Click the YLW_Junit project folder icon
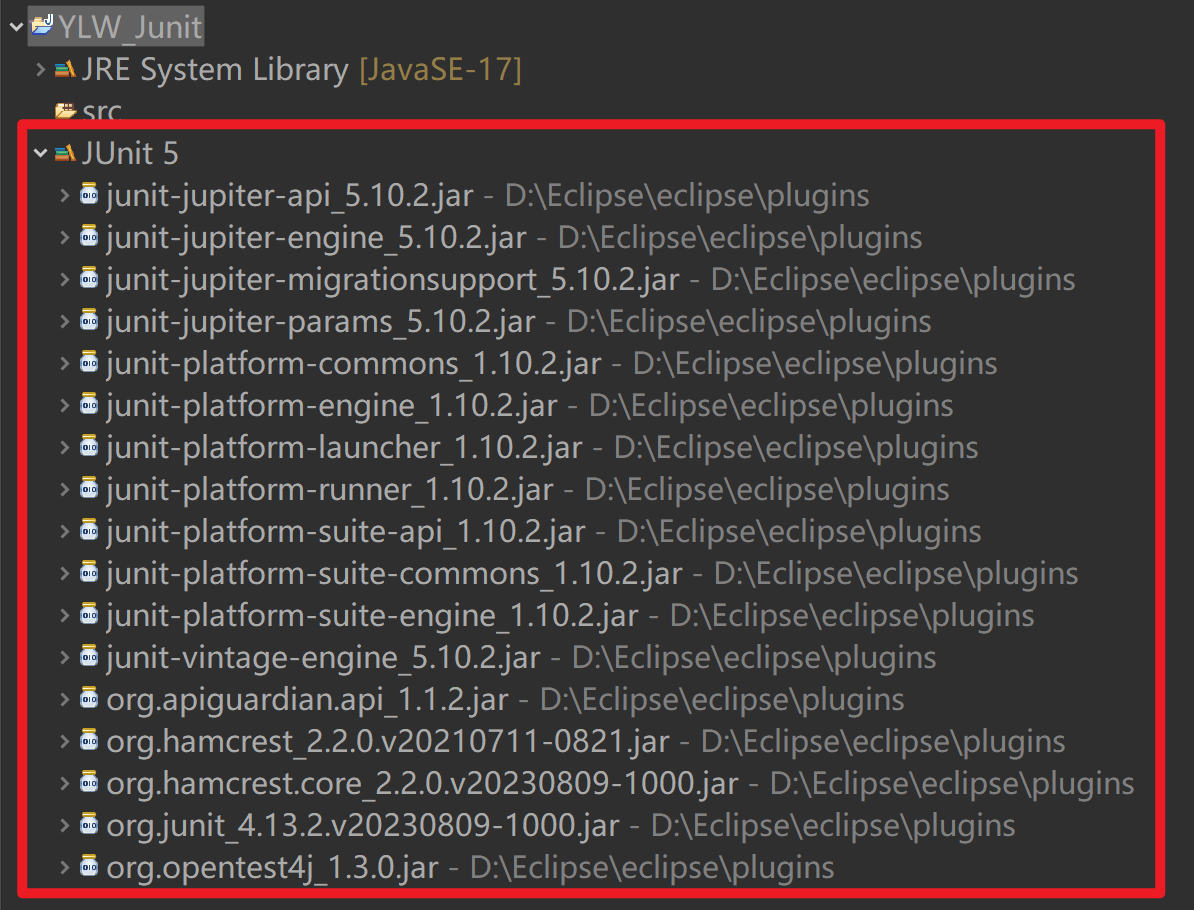 42,25
